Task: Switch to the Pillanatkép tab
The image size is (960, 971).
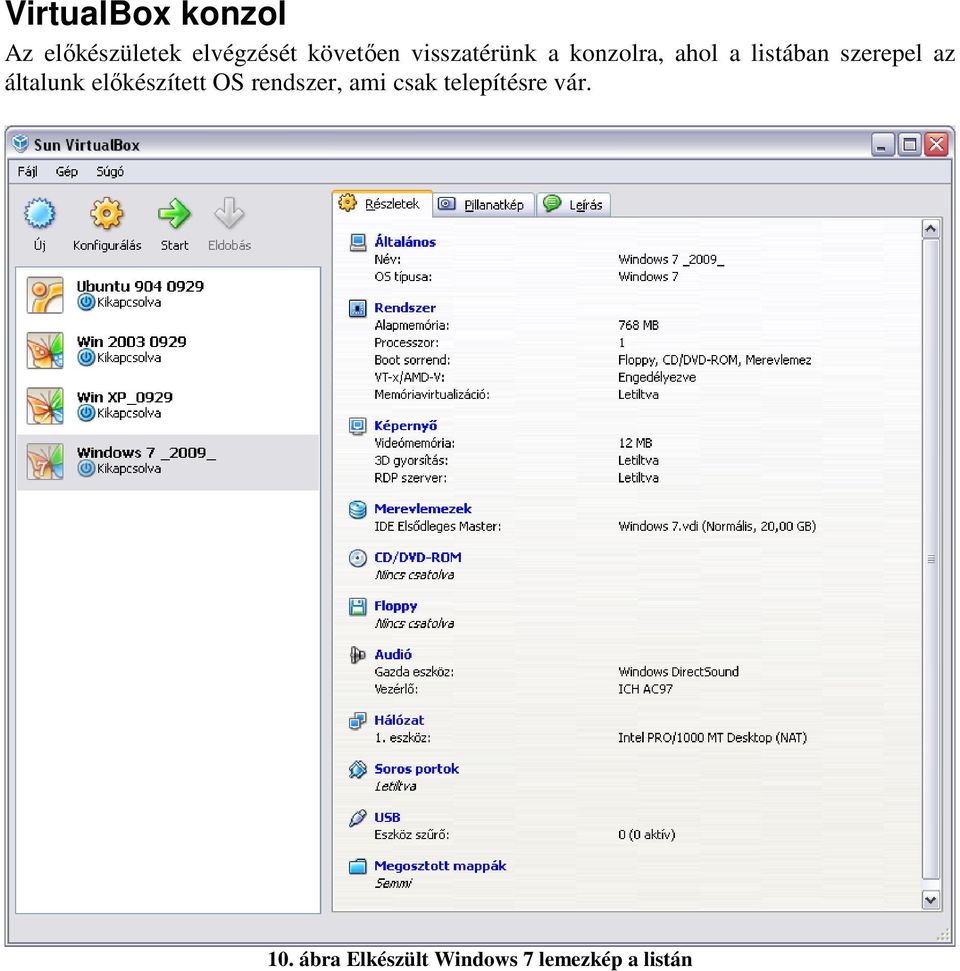Action: pos(484,204)
